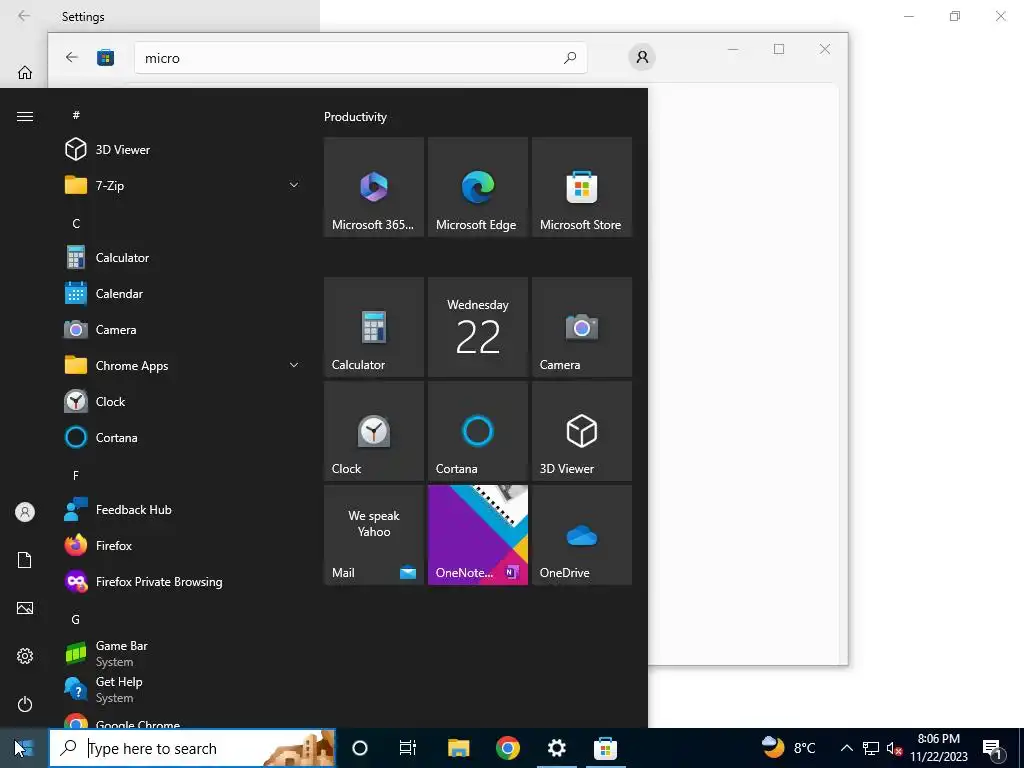1024x768 pixels.
Task: Click the Power button in Start
Action: coord(25,704)
